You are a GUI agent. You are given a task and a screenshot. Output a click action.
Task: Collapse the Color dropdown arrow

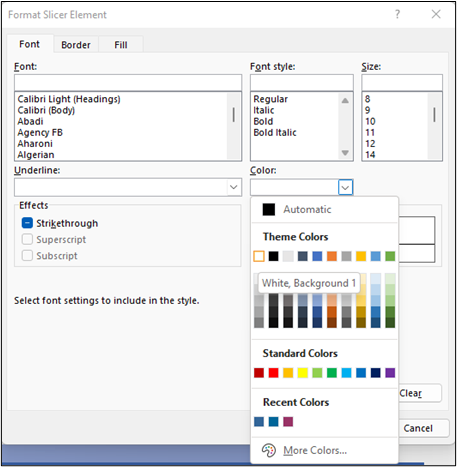click(x=345, y=187)
